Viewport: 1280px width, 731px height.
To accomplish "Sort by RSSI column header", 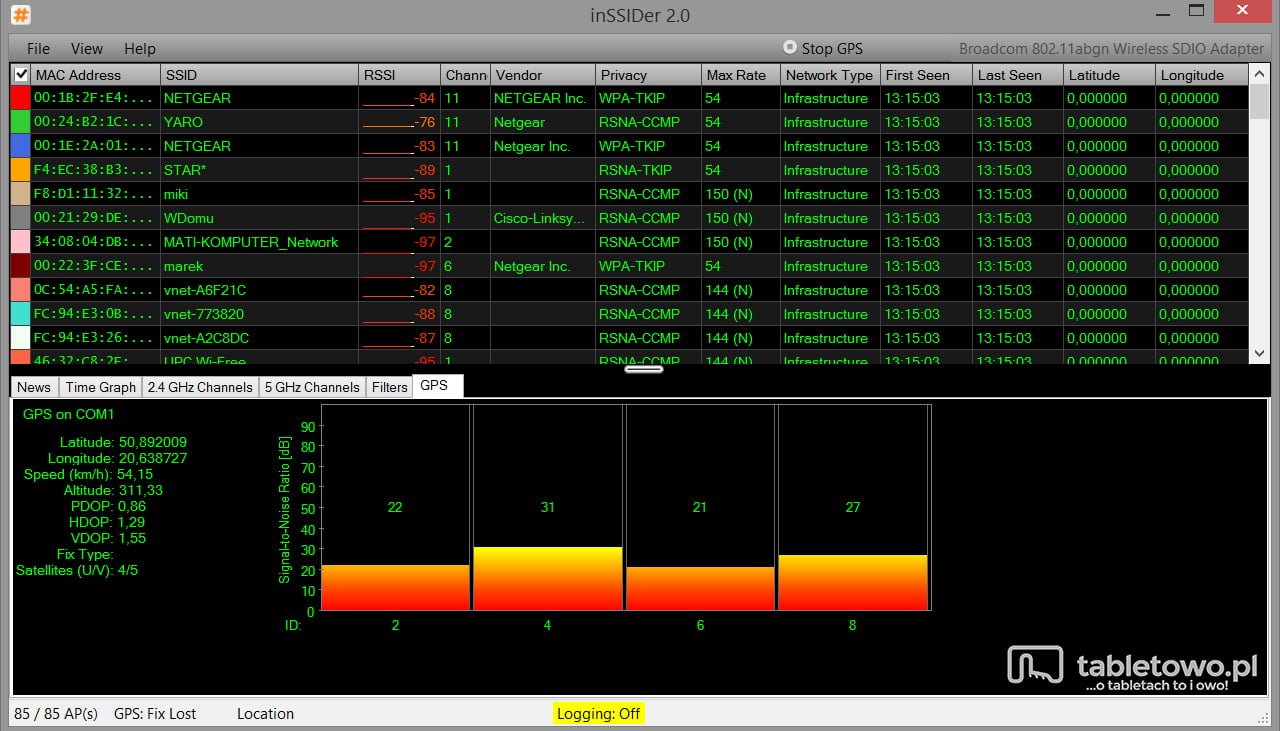I will (400, 75).
